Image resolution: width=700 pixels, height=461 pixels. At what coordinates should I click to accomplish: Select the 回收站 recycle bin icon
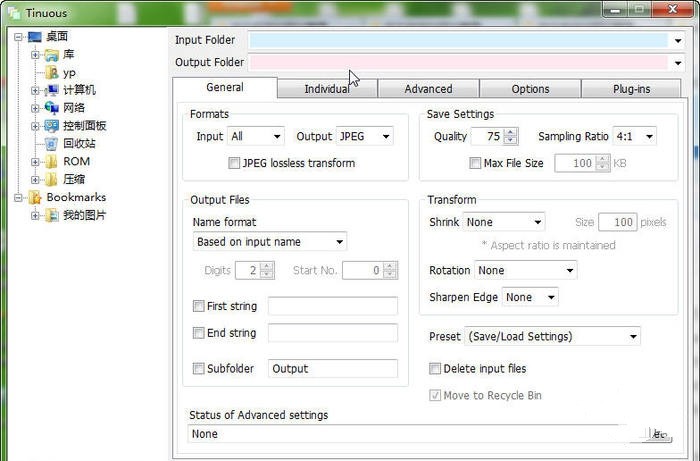pos(51,144)
